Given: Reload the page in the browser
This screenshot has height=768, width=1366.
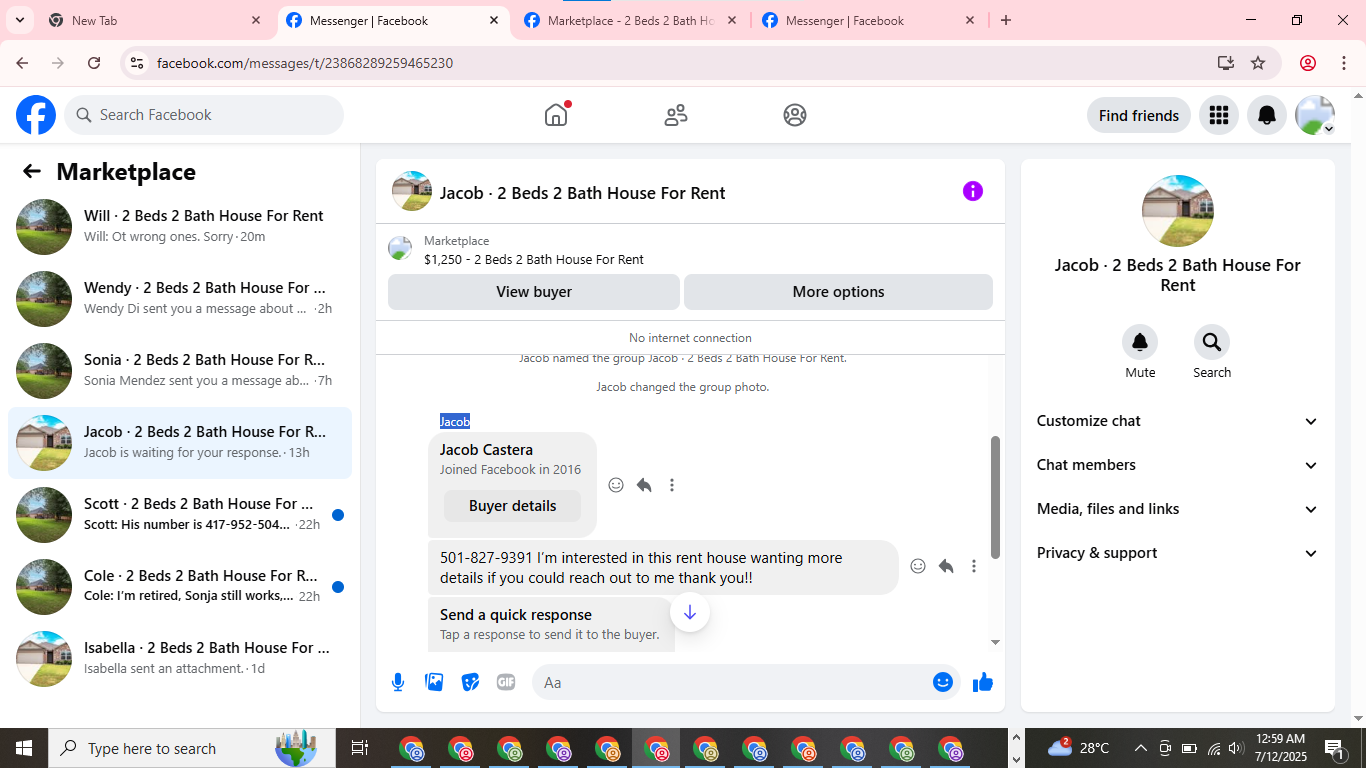Looking at the screenshot, I should point(94,63).
